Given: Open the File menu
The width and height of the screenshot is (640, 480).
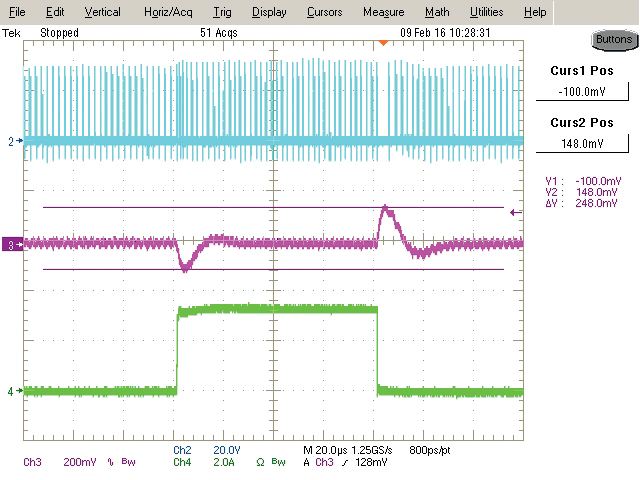Looking at the screenshot, I should (18, 12).
